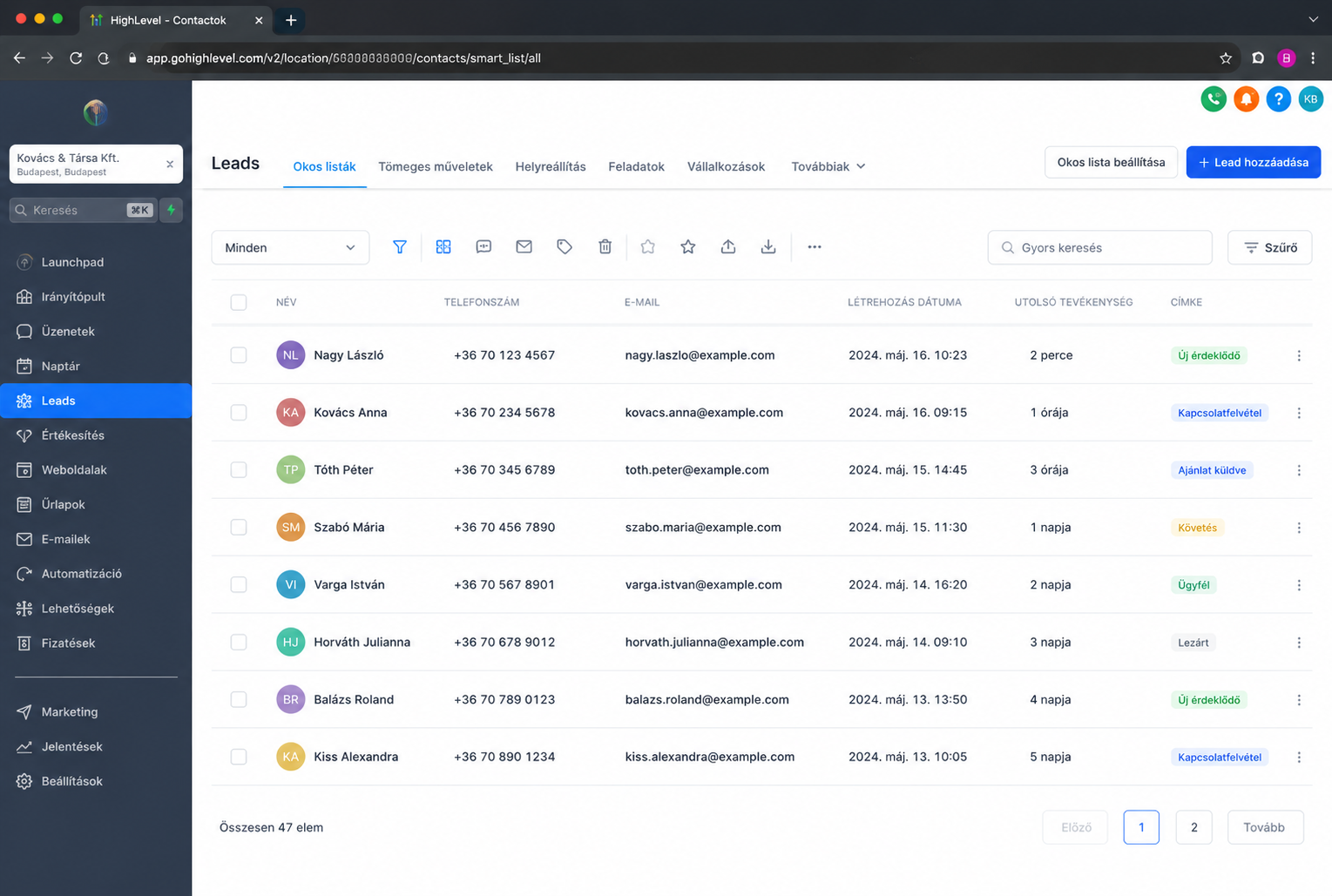Check the box for Kiss Alexandra
The height and width of the screenshot is (896, 1332).
tap(239, 758)
